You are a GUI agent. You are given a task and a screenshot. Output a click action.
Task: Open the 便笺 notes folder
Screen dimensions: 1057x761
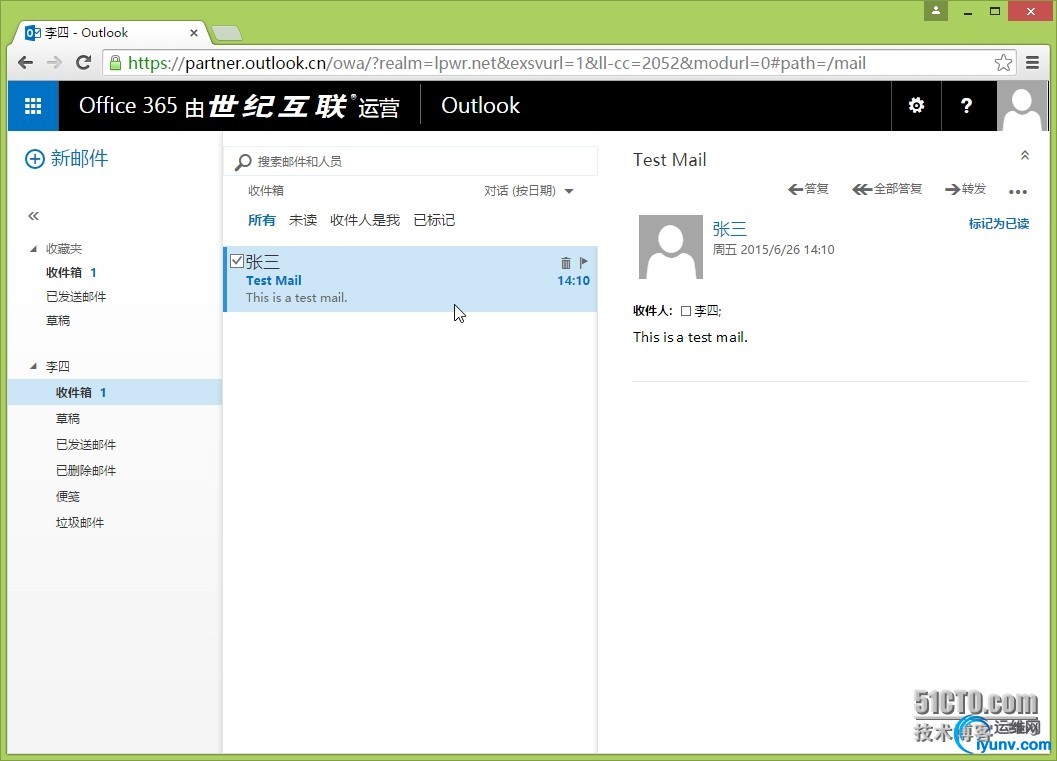pyautogui.click(x=67, y=497)
